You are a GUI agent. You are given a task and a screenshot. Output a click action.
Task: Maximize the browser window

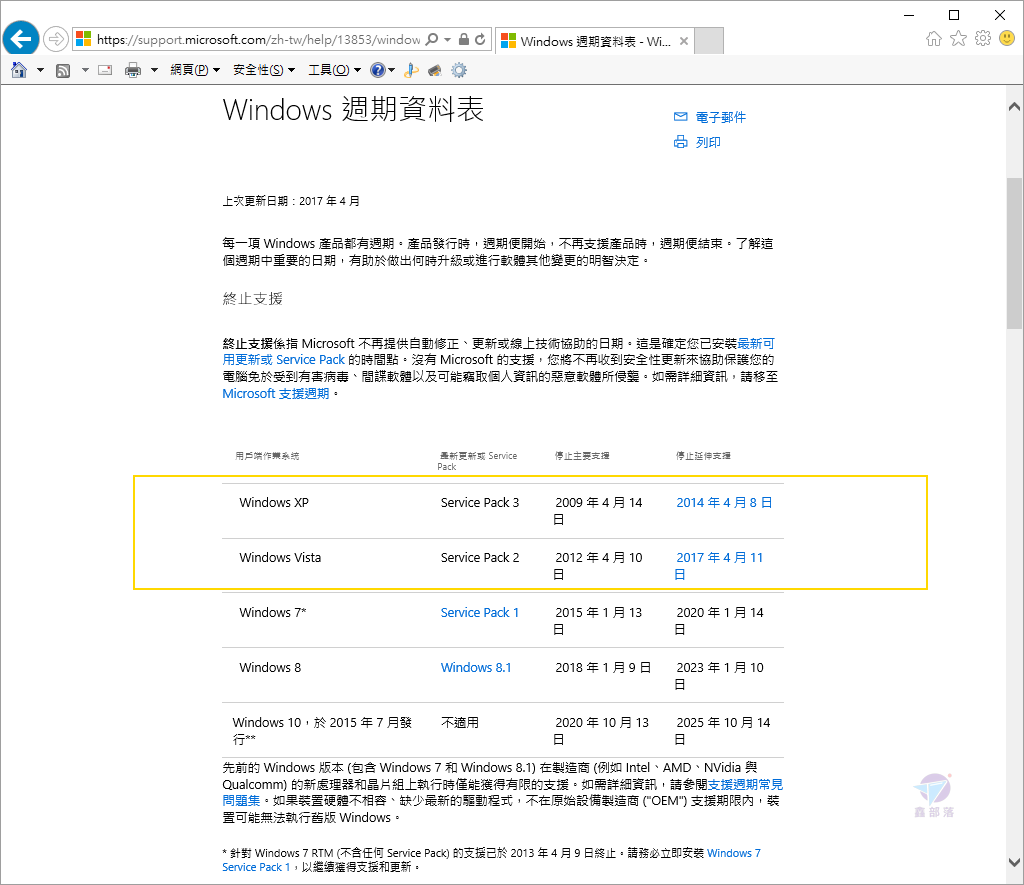pyautogui.click(x=954, y=14)
